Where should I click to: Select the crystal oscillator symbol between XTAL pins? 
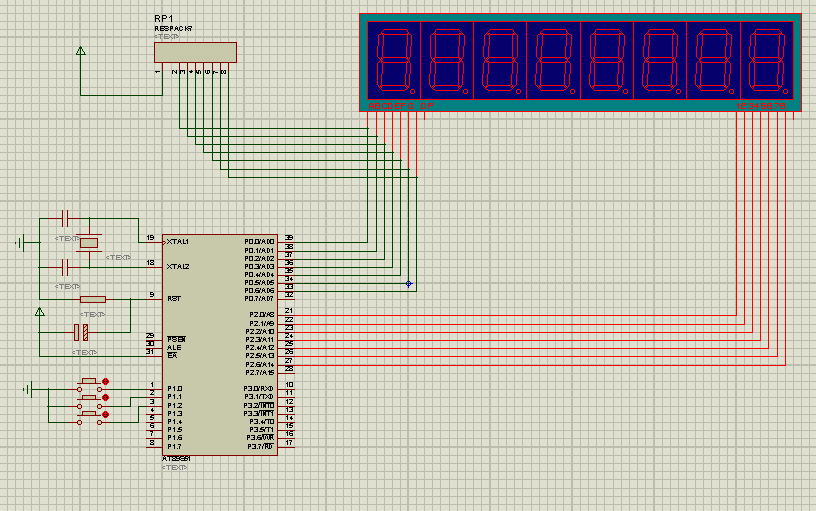pos(89,242)
